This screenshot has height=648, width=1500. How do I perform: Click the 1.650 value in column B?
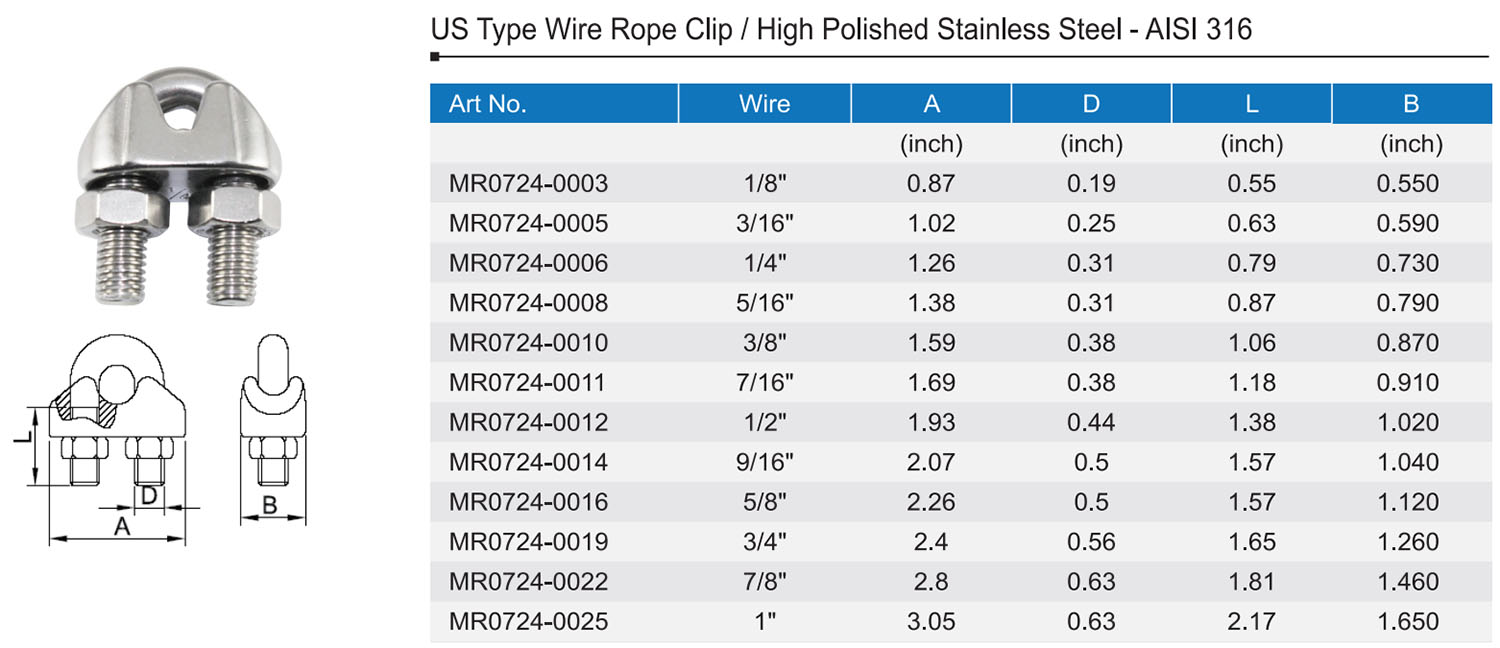pyautogui.click(x=1411, y=622)
